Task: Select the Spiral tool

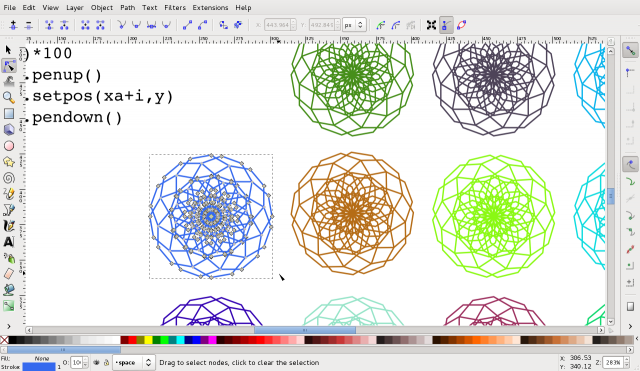Action: pyautogui.click(x=9, y=178)
